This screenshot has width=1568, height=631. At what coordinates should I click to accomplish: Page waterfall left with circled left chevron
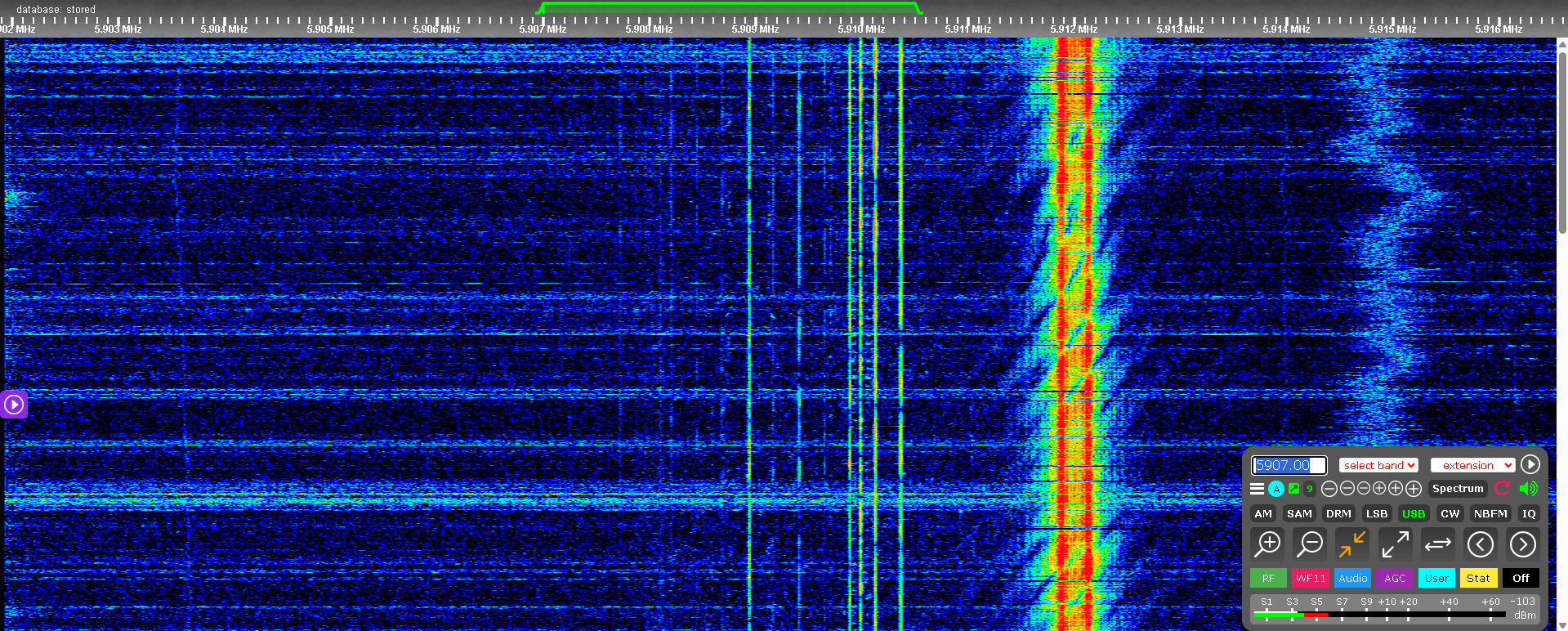point(1480,544)
